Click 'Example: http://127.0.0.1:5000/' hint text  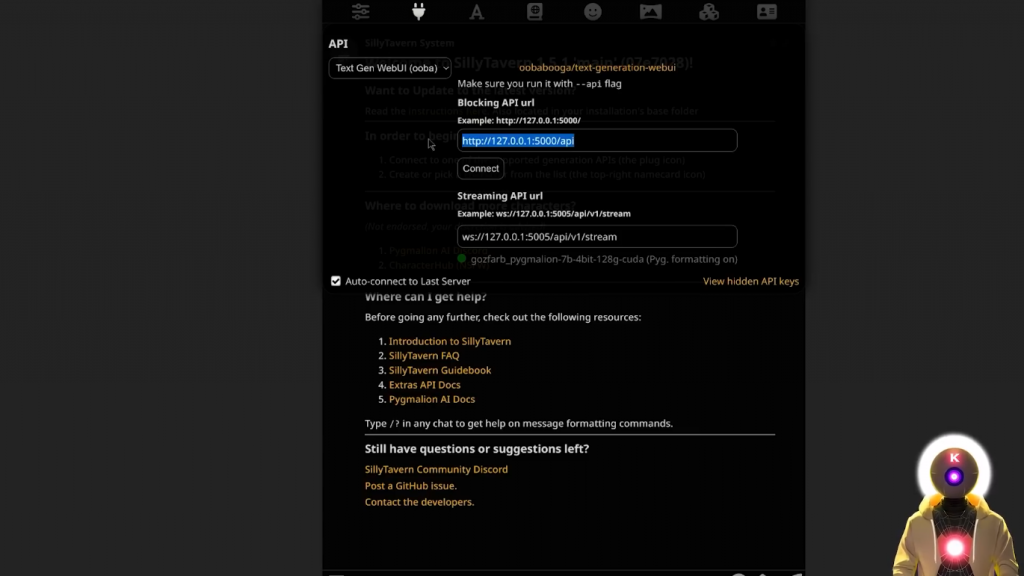coord(519,121)
